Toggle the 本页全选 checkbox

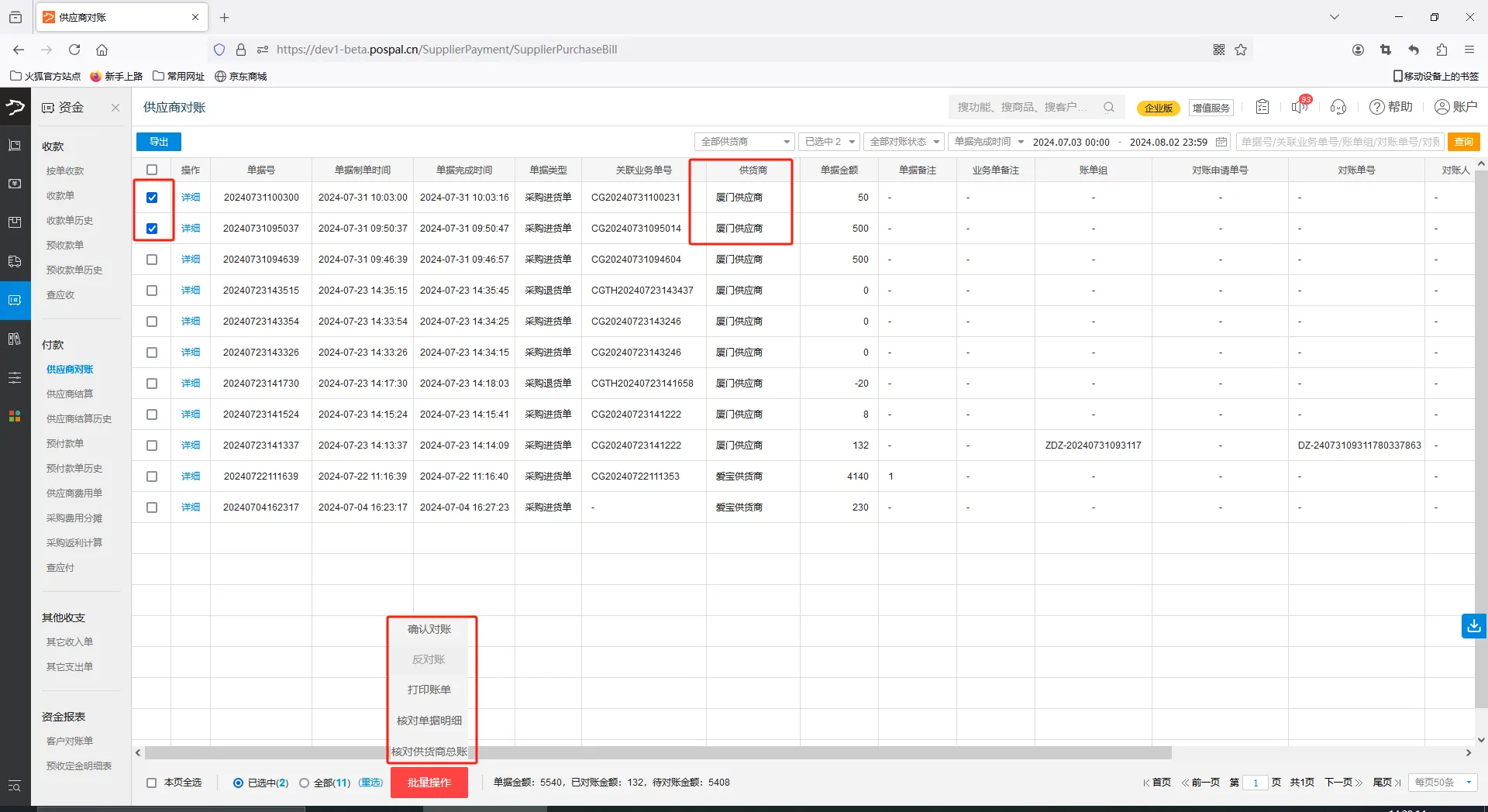[x=152, y=783]
